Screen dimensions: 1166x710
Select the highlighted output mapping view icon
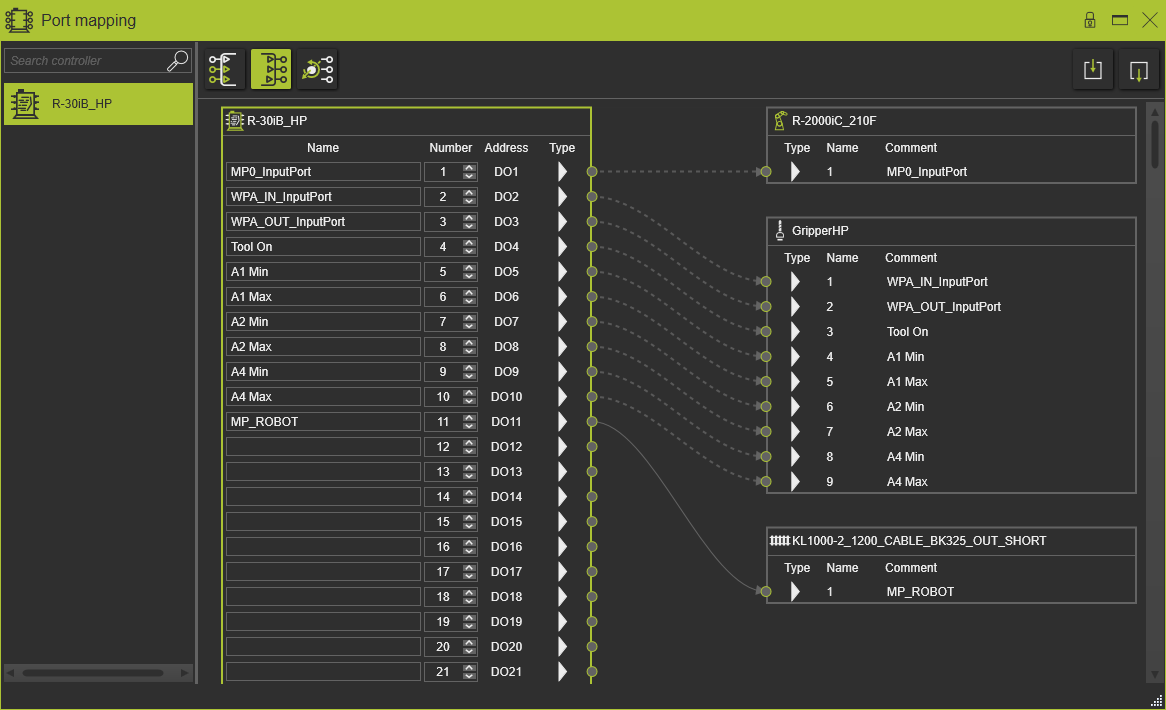click(x=271, y=68)
